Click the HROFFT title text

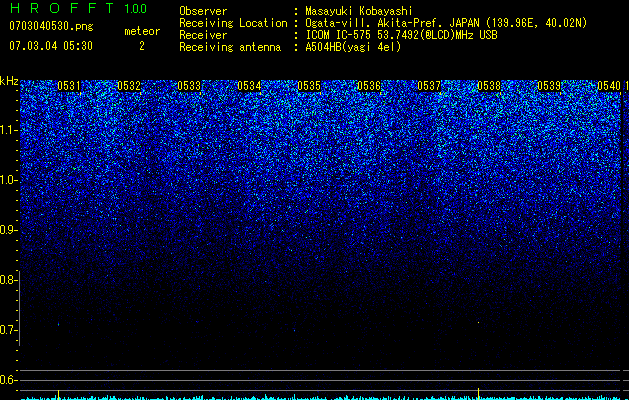tap(62, 8)
